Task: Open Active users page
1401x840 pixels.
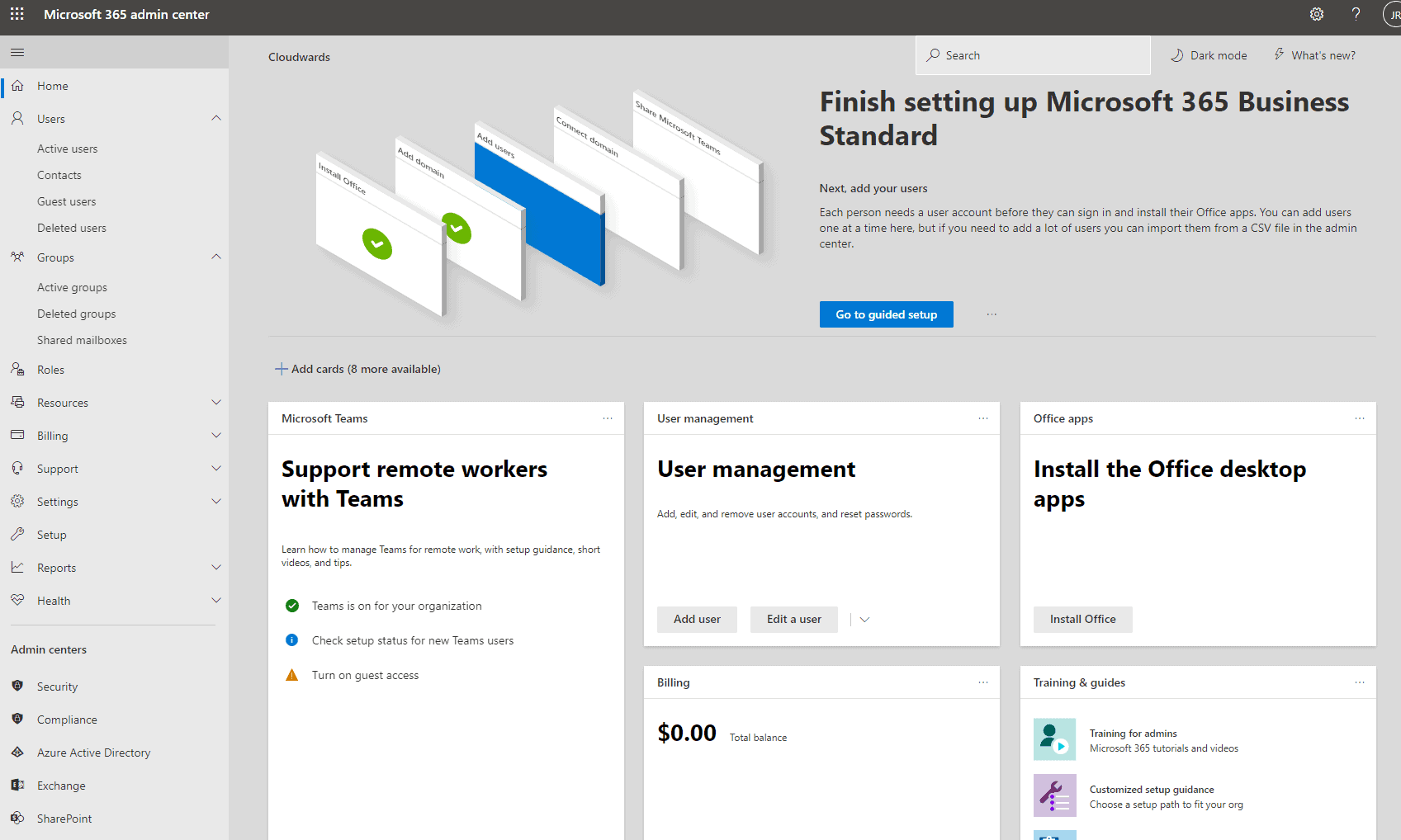Action: [68, 149]
